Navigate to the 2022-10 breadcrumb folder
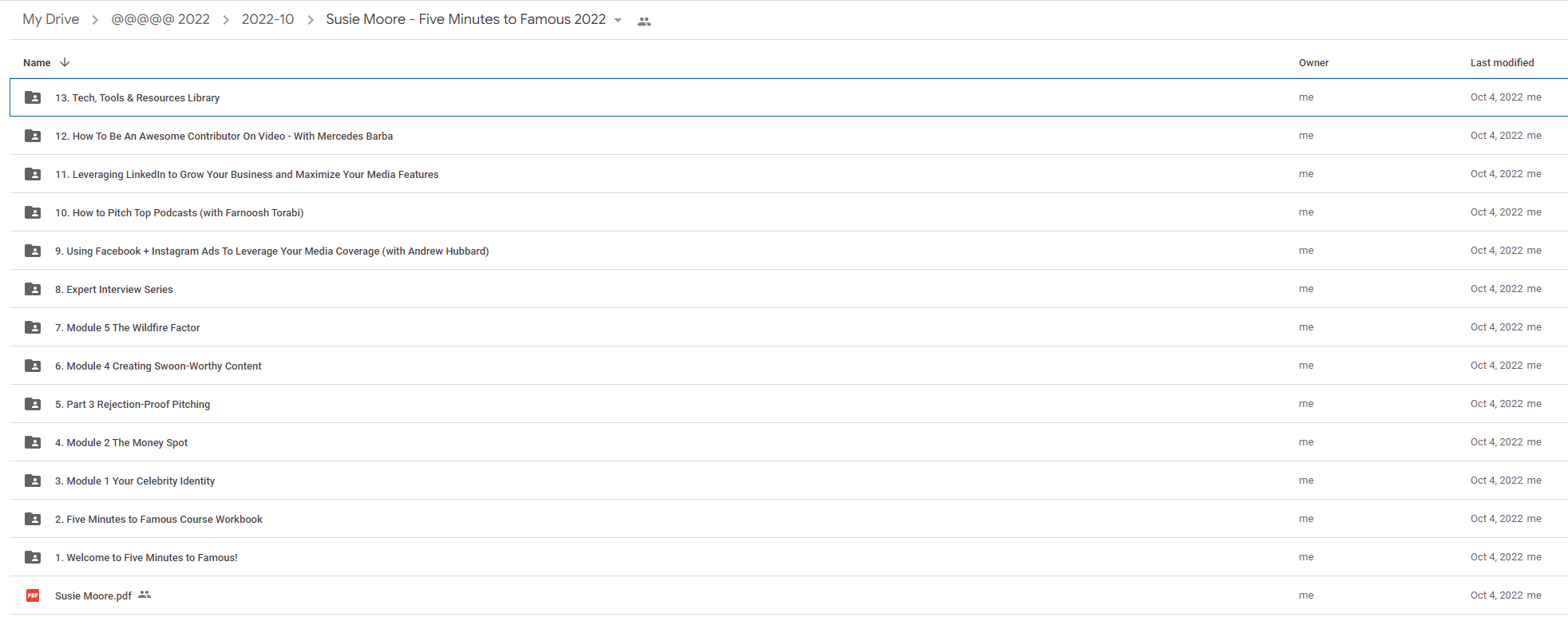Image resolution: width=1568 pixels, height=633 pixels. click(x=267, y=19)
